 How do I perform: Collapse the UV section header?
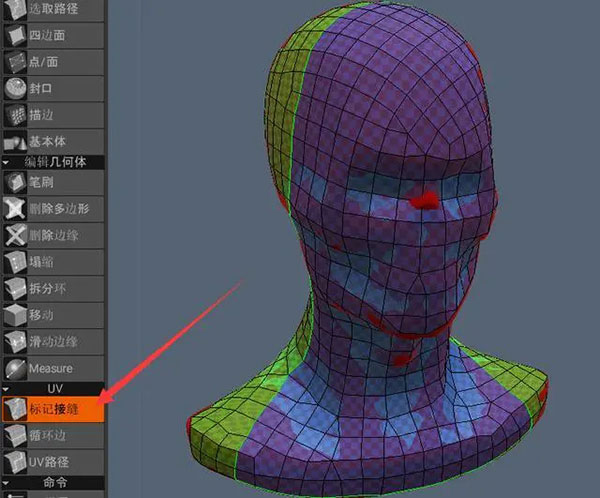click(x=52, y=388)
